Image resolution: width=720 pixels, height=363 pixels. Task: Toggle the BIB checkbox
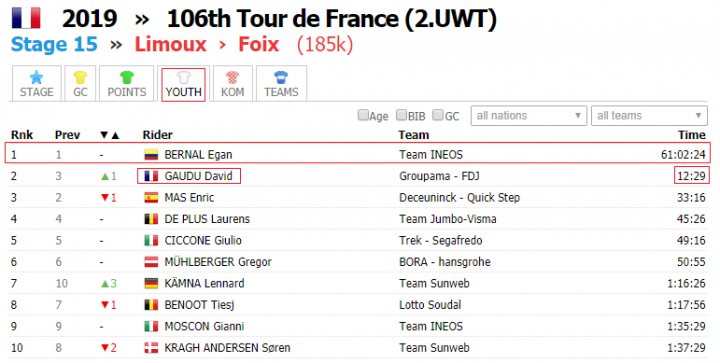pos(401,115)
